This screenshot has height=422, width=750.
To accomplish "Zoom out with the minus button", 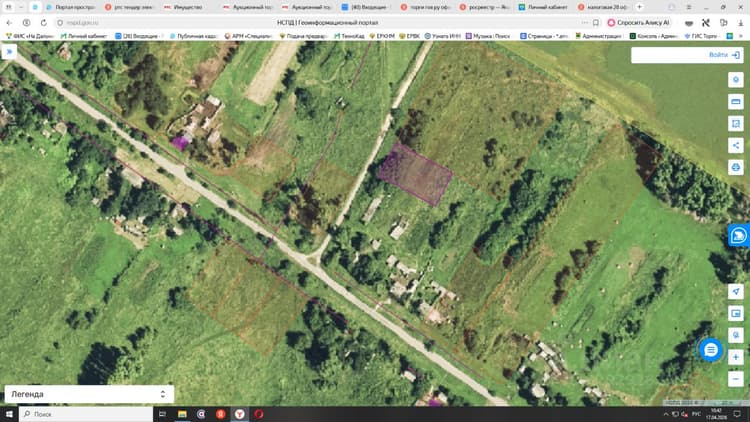I will 736,379.
